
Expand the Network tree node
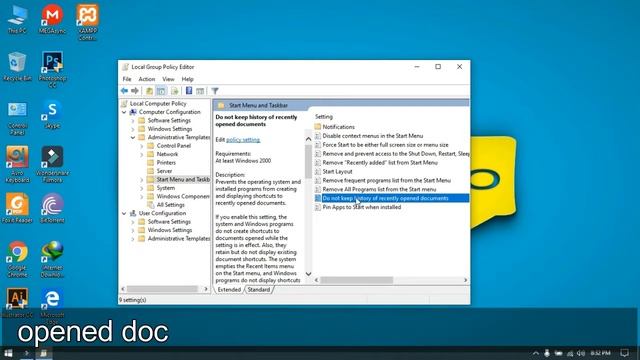coord(142,154)
